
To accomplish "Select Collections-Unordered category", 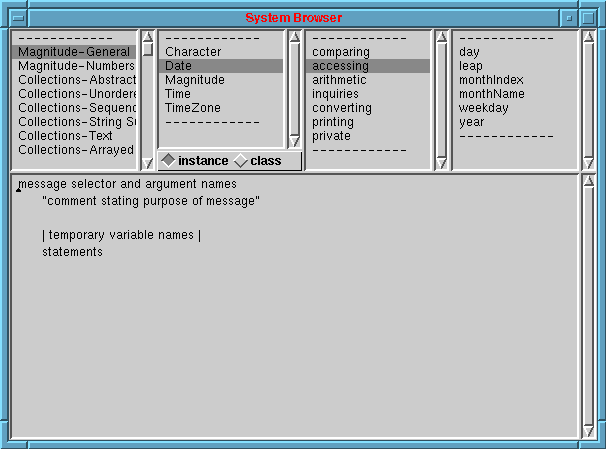I will (x=74, y=94).
